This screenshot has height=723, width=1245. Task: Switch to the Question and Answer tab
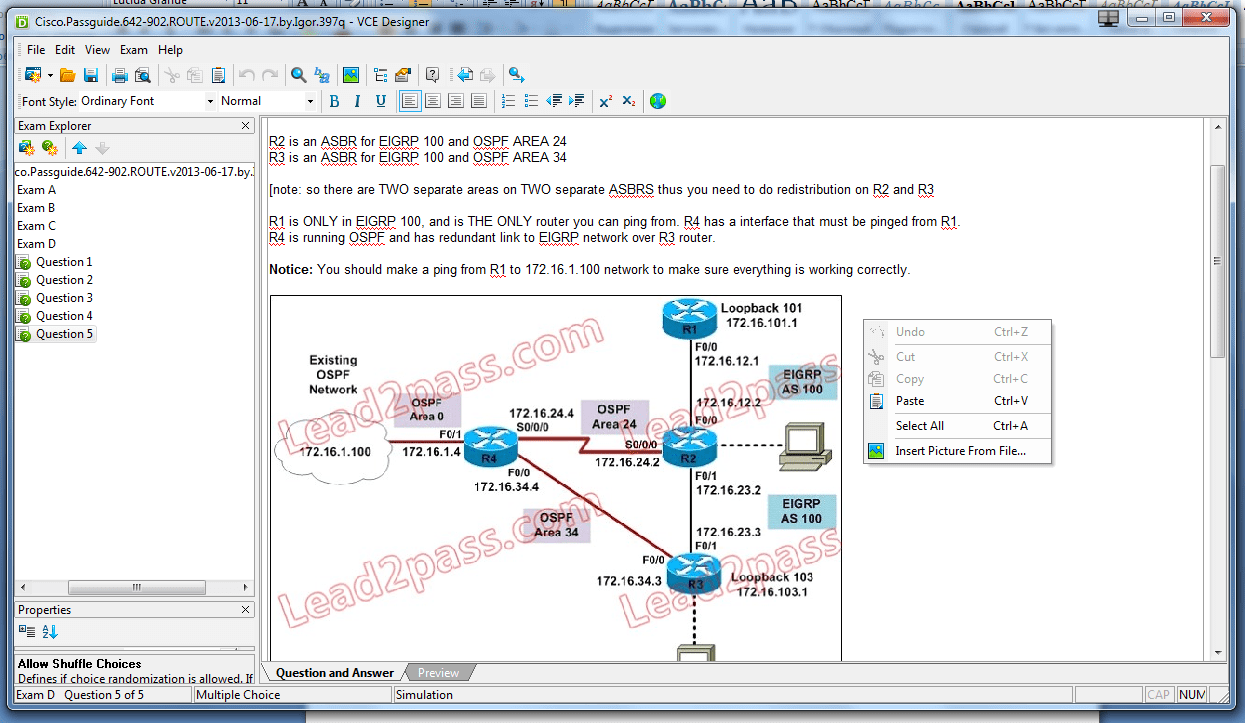tap(335, 673)
